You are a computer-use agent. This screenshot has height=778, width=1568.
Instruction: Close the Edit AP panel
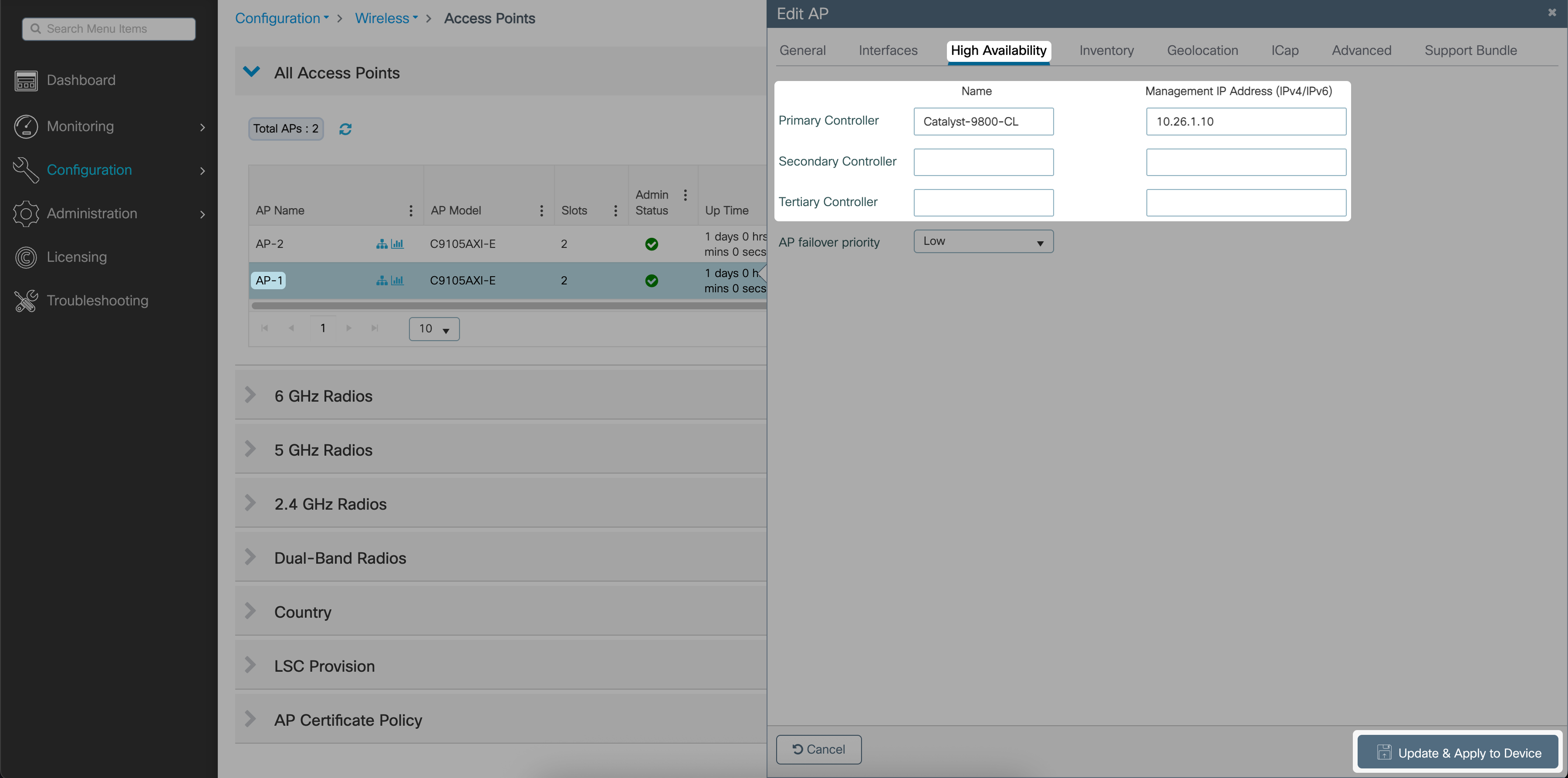[1551, 13]
